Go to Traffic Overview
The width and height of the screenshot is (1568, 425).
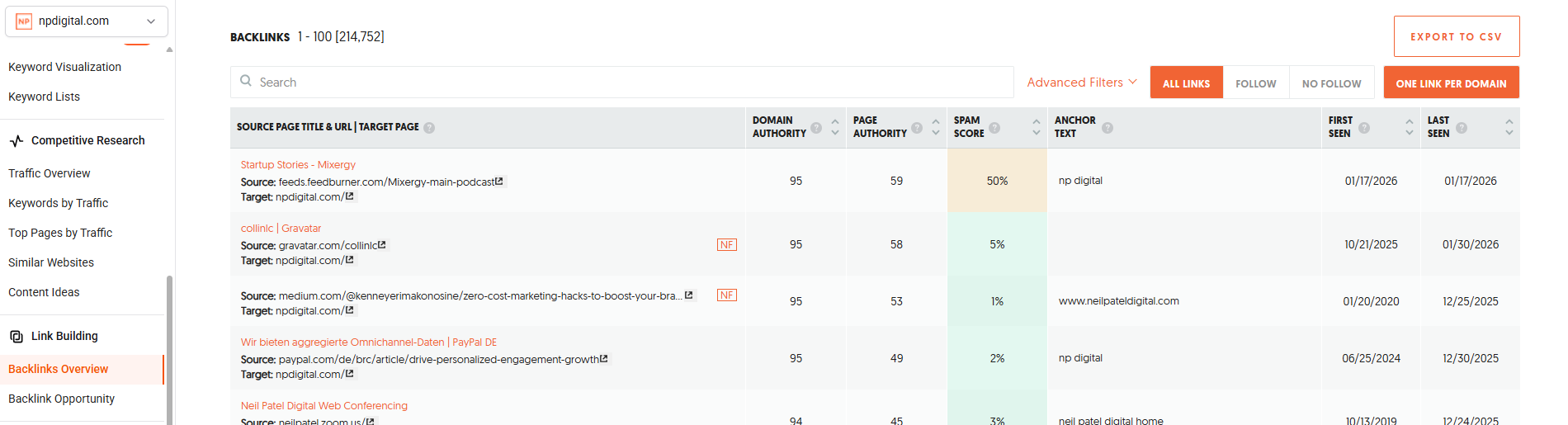tap(49, 173)
